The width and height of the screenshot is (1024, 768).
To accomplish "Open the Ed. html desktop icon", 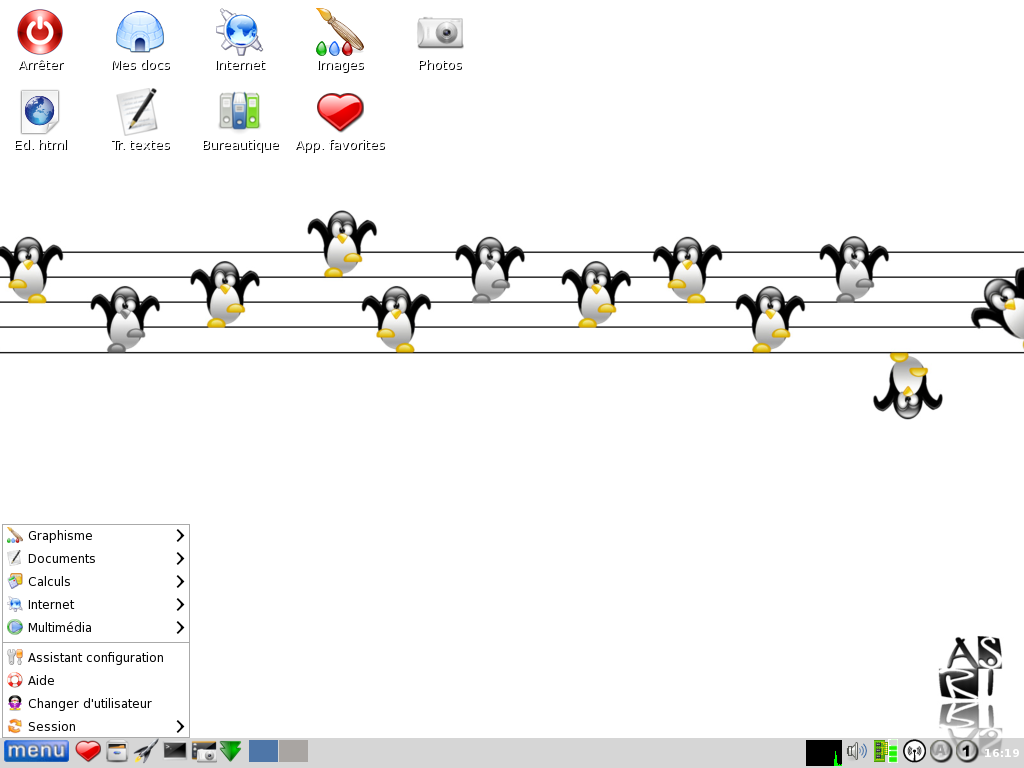I will [x=40, y=112].
